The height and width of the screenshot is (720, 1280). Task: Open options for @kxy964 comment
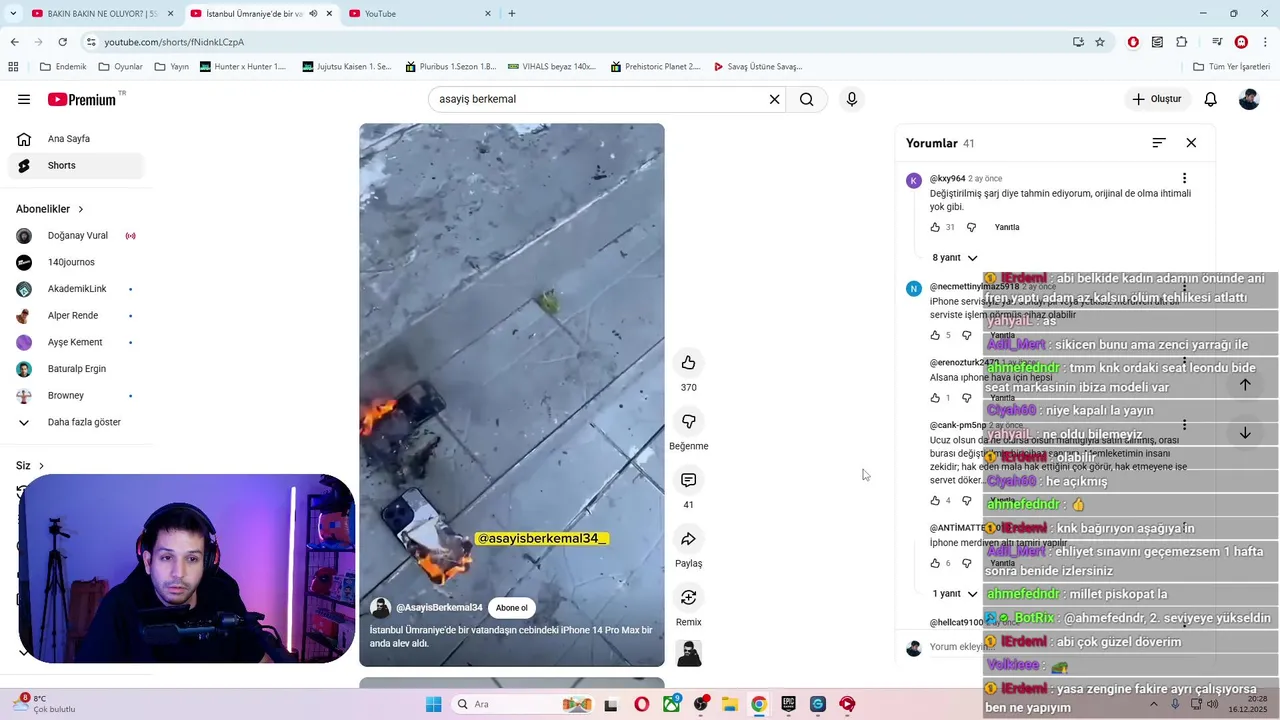tap(1184, 178)
